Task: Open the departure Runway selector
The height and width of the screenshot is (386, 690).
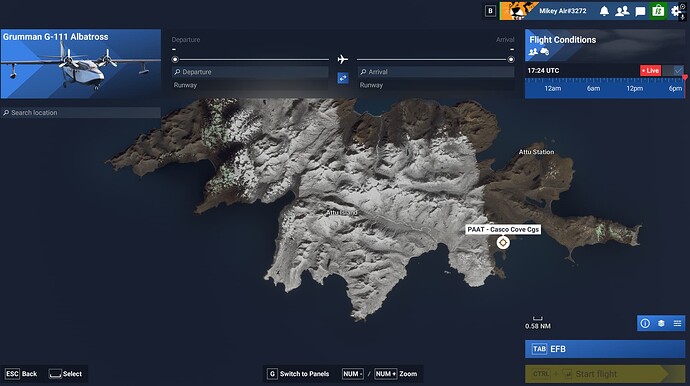Action: 250,85
